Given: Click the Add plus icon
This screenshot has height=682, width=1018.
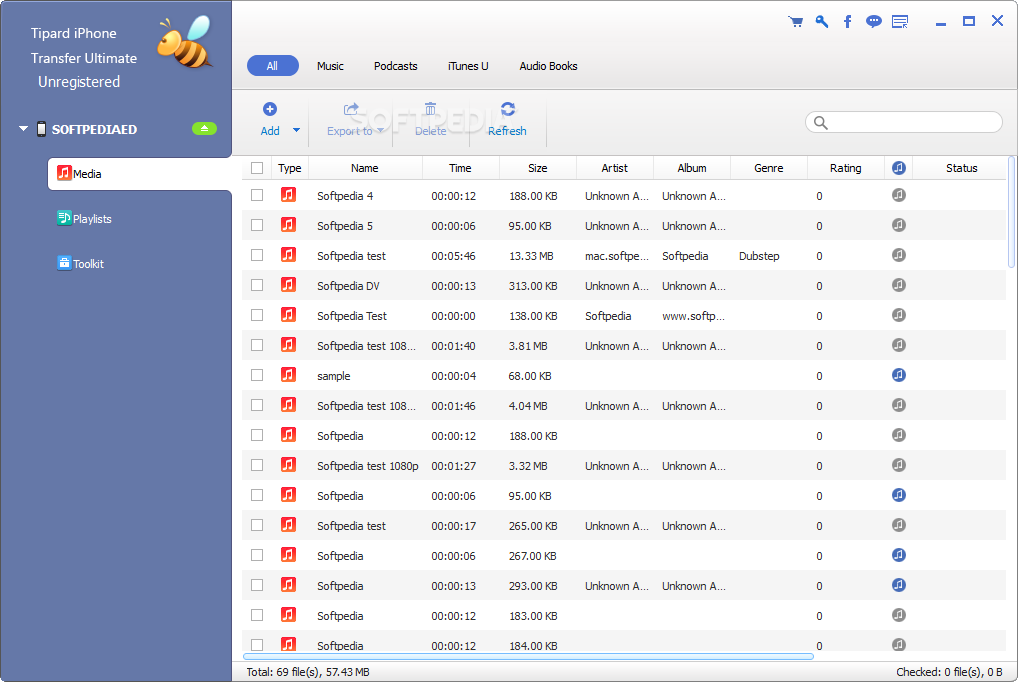Looking at the screenshot, I should click(270, 109).
